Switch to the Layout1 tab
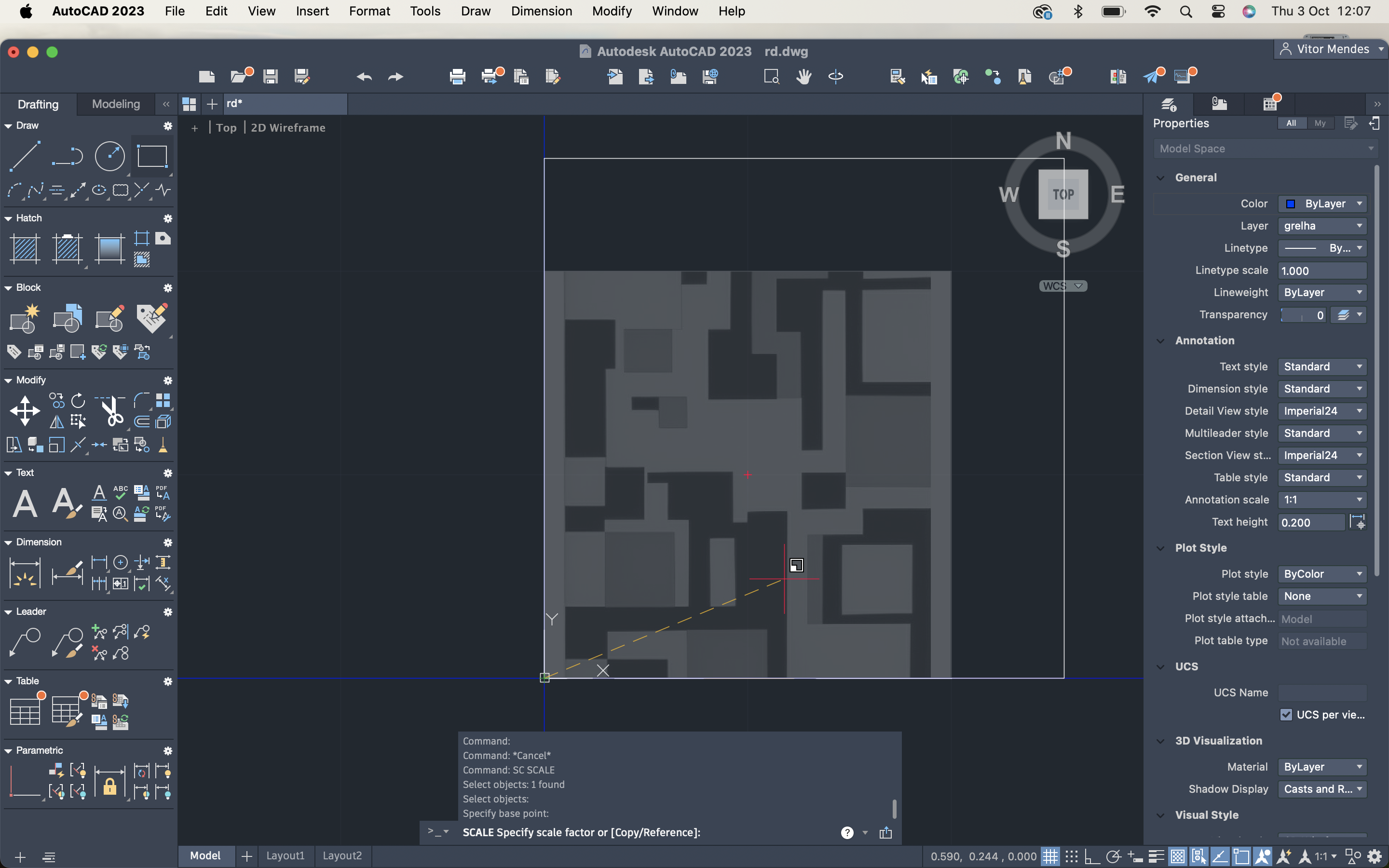This screenshot has width=1389, height=868. (x=285, y=856)
